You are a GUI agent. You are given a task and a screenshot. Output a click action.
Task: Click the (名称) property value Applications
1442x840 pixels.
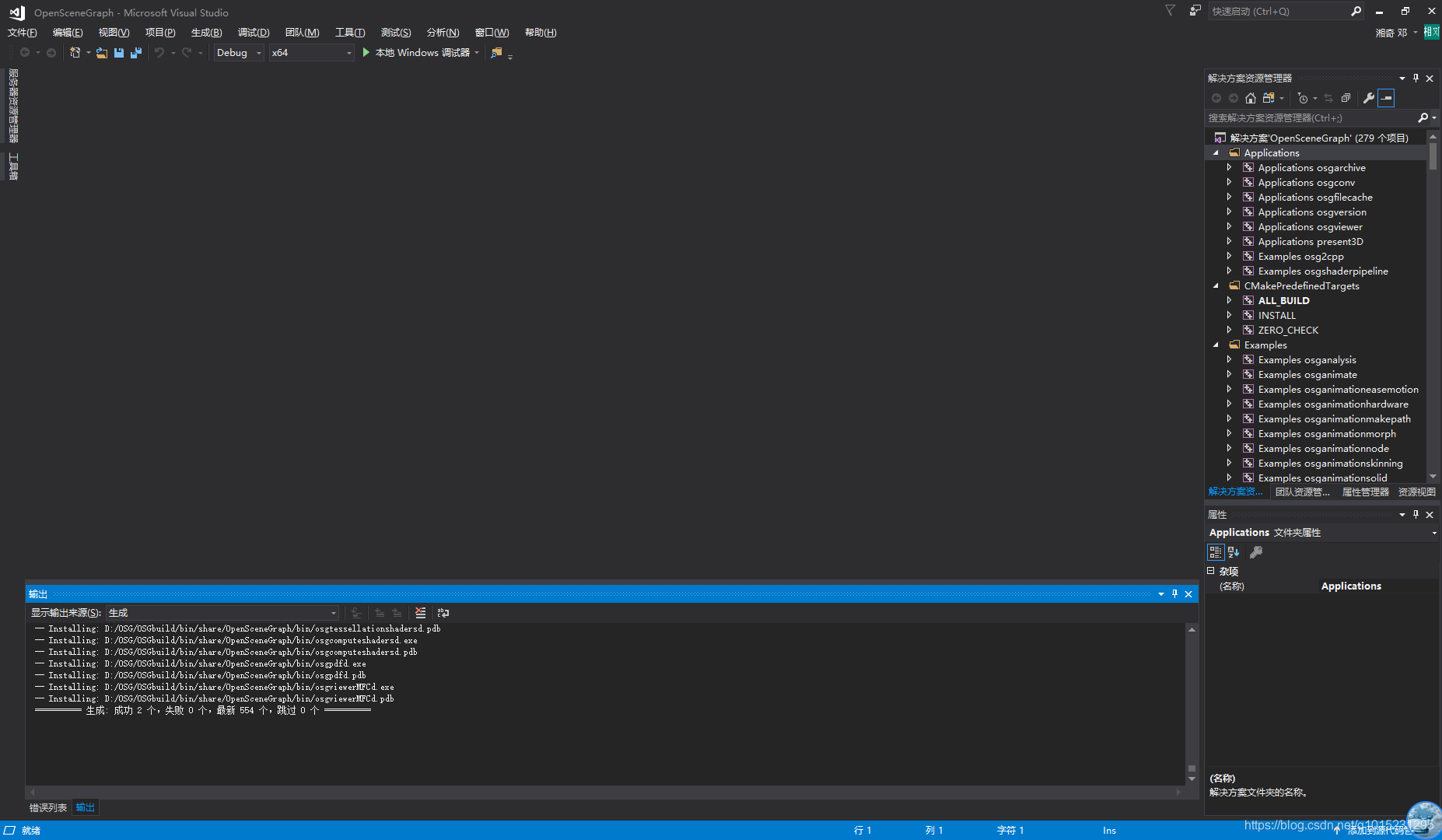pyautogui.click(x=1351, y=586)
